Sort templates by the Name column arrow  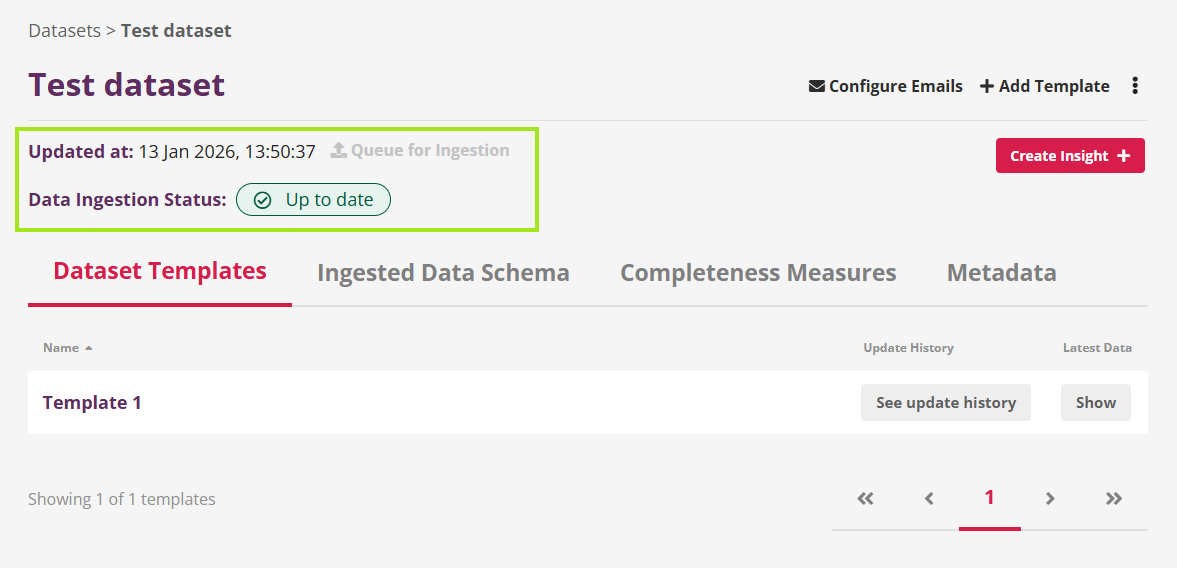point(89,348)
